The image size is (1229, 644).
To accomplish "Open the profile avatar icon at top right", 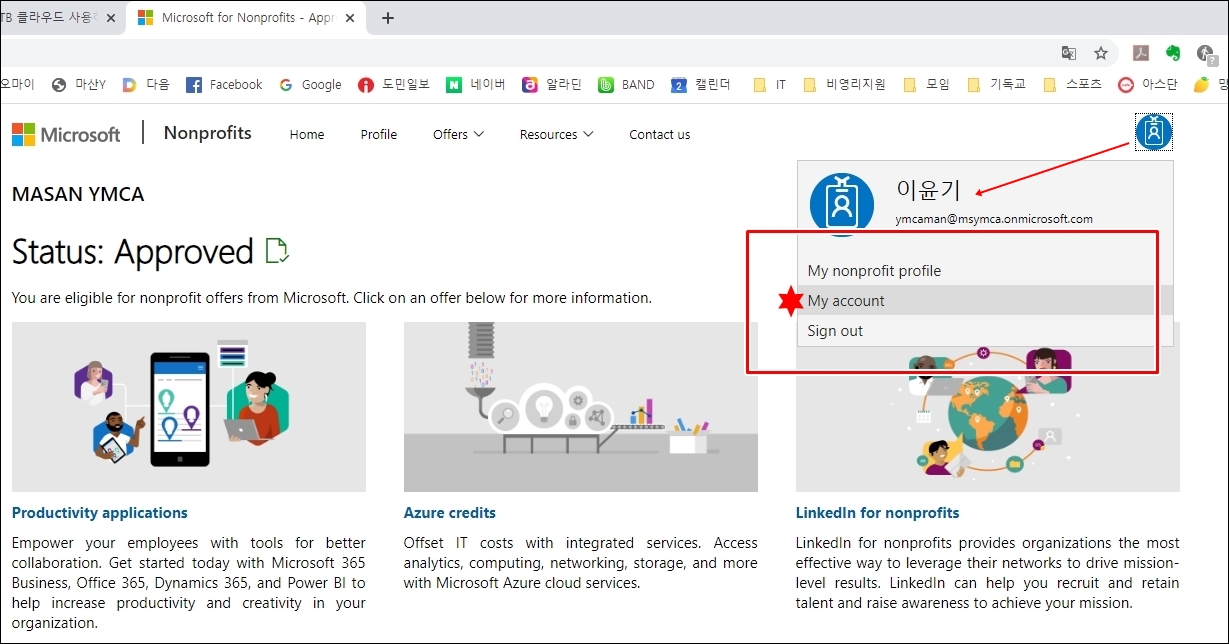I will click(1153, 133).
